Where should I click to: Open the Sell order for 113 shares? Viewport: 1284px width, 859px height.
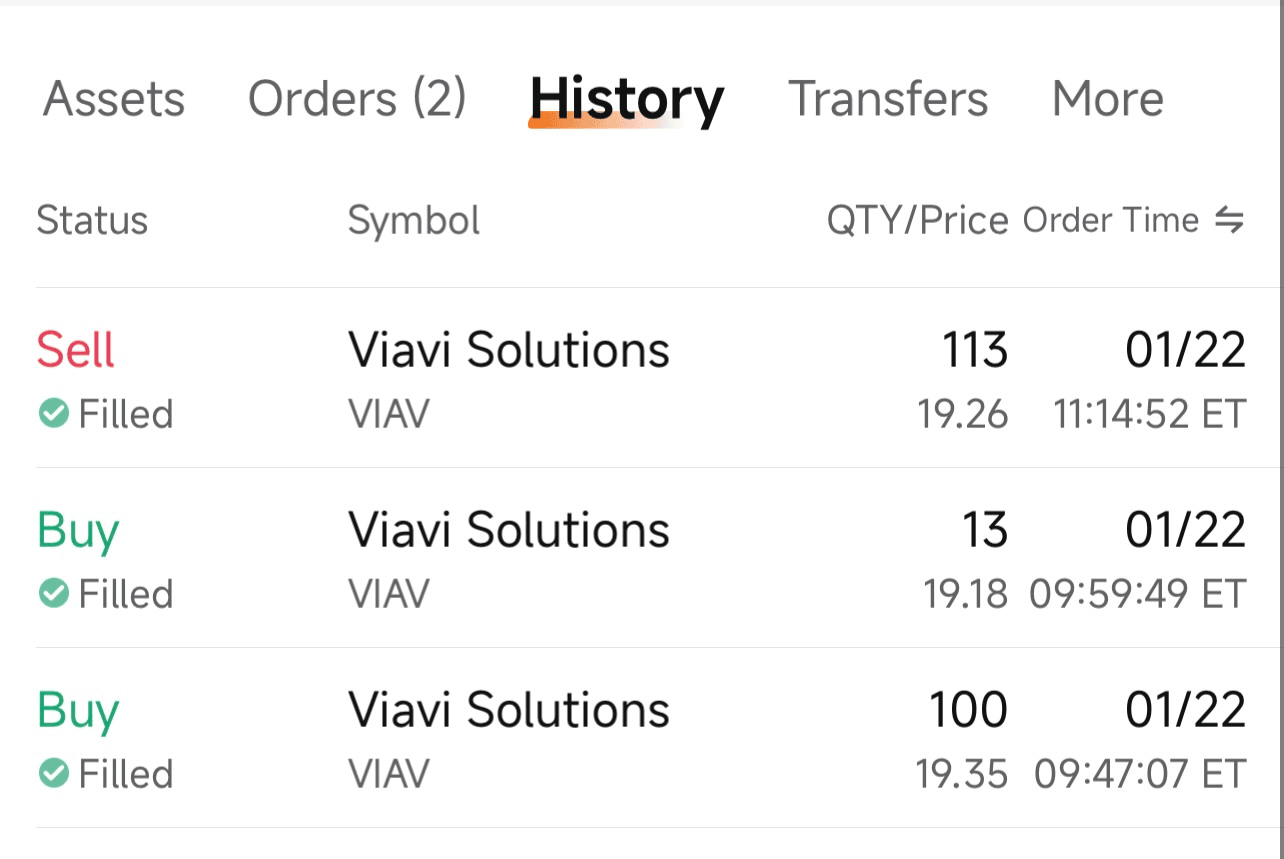[640, 379]
